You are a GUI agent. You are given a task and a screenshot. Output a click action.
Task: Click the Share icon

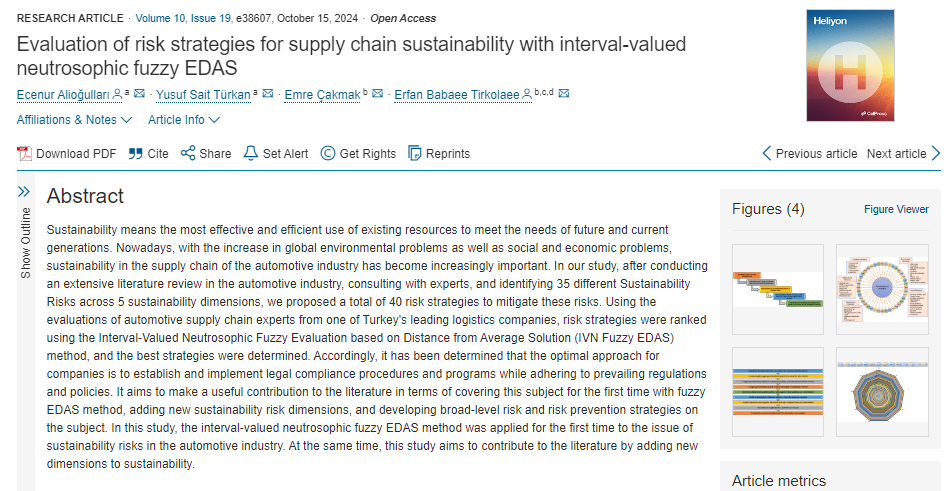click(187, 153)
